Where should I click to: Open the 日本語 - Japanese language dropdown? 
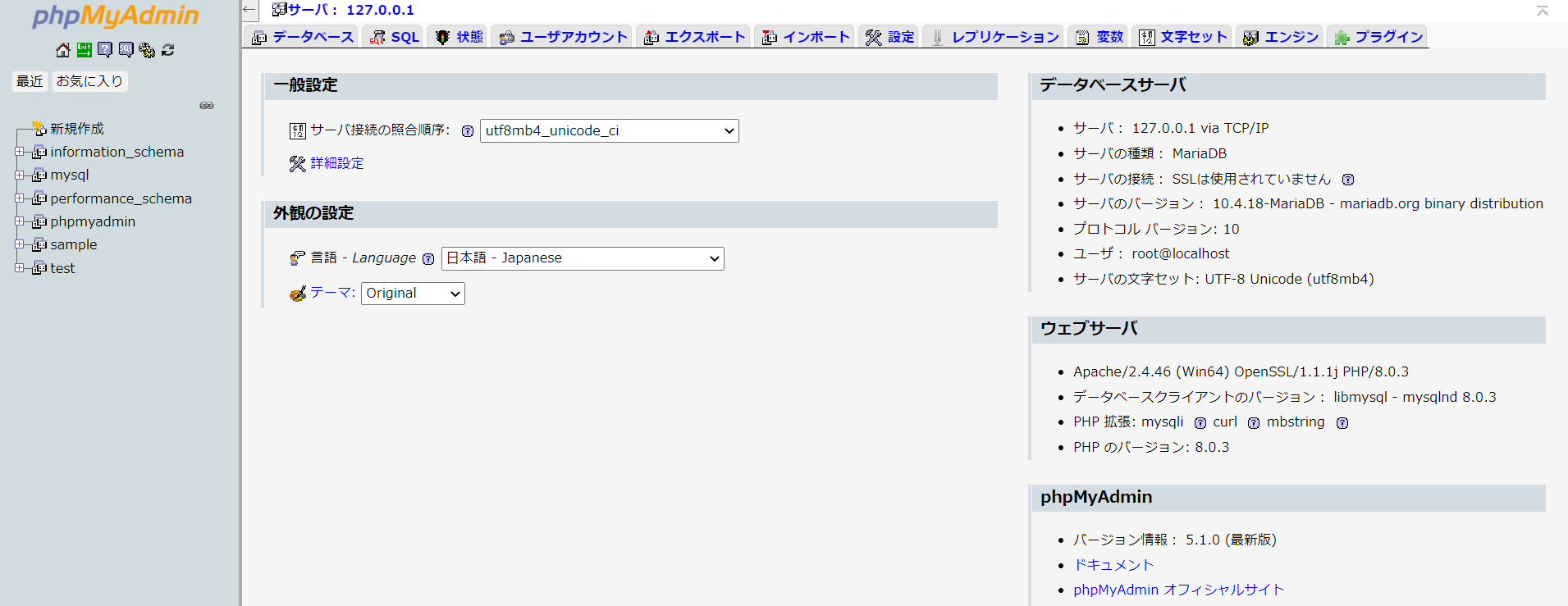tap(583, 258)
